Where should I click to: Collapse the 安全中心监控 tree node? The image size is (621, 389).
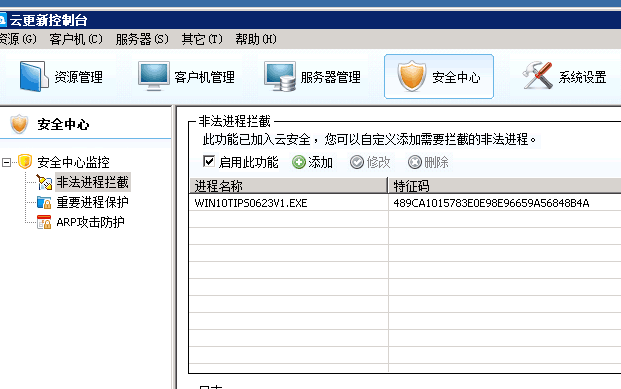tap(6, 162)
